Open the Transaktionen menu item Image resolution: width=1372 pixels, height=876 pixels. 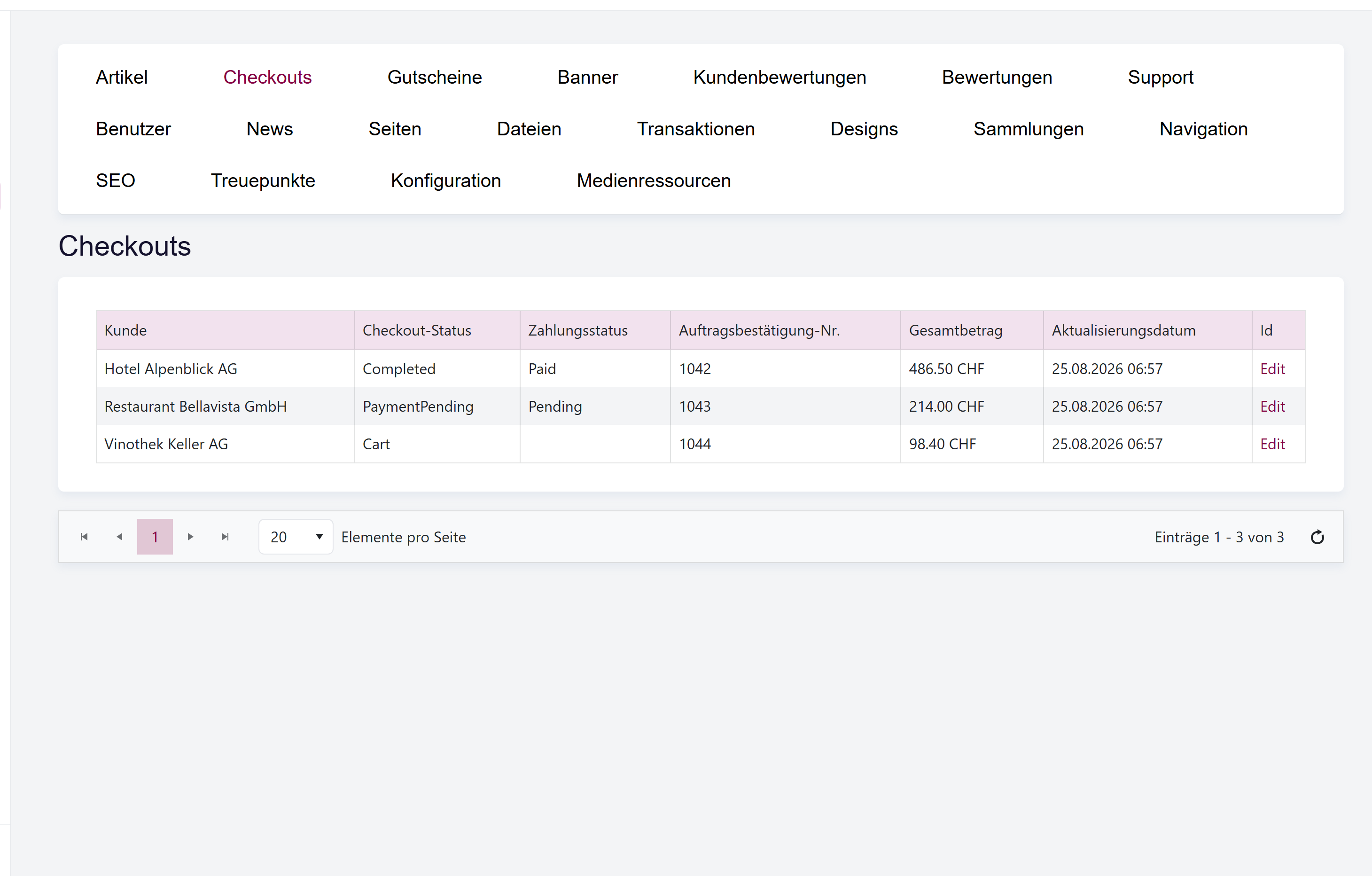click(x=696, y=129)
